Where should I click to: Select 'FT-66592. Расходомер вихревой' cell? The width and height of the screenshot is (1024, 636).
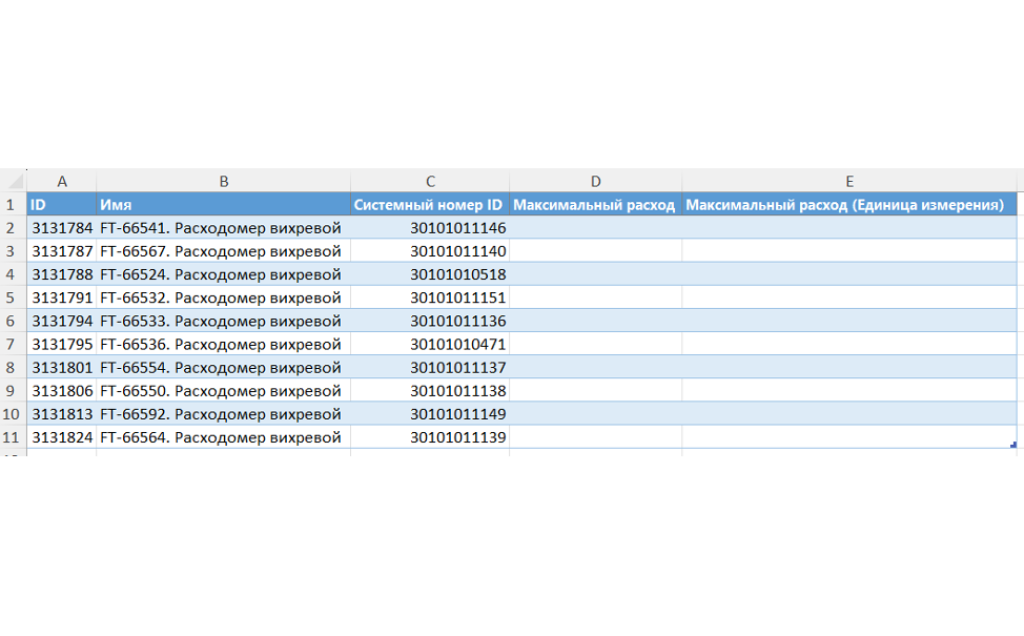click(223, 414)
